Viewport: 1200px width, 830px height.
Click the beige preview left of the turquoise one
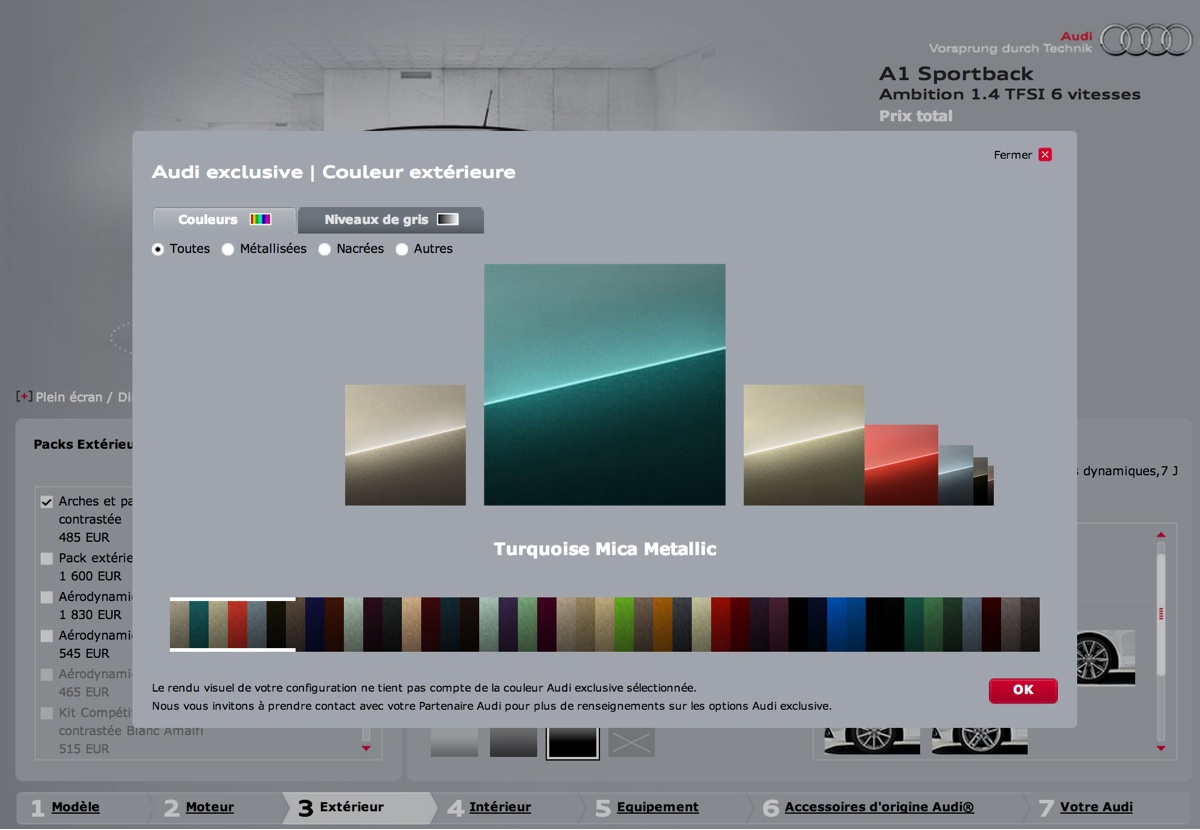405,445
